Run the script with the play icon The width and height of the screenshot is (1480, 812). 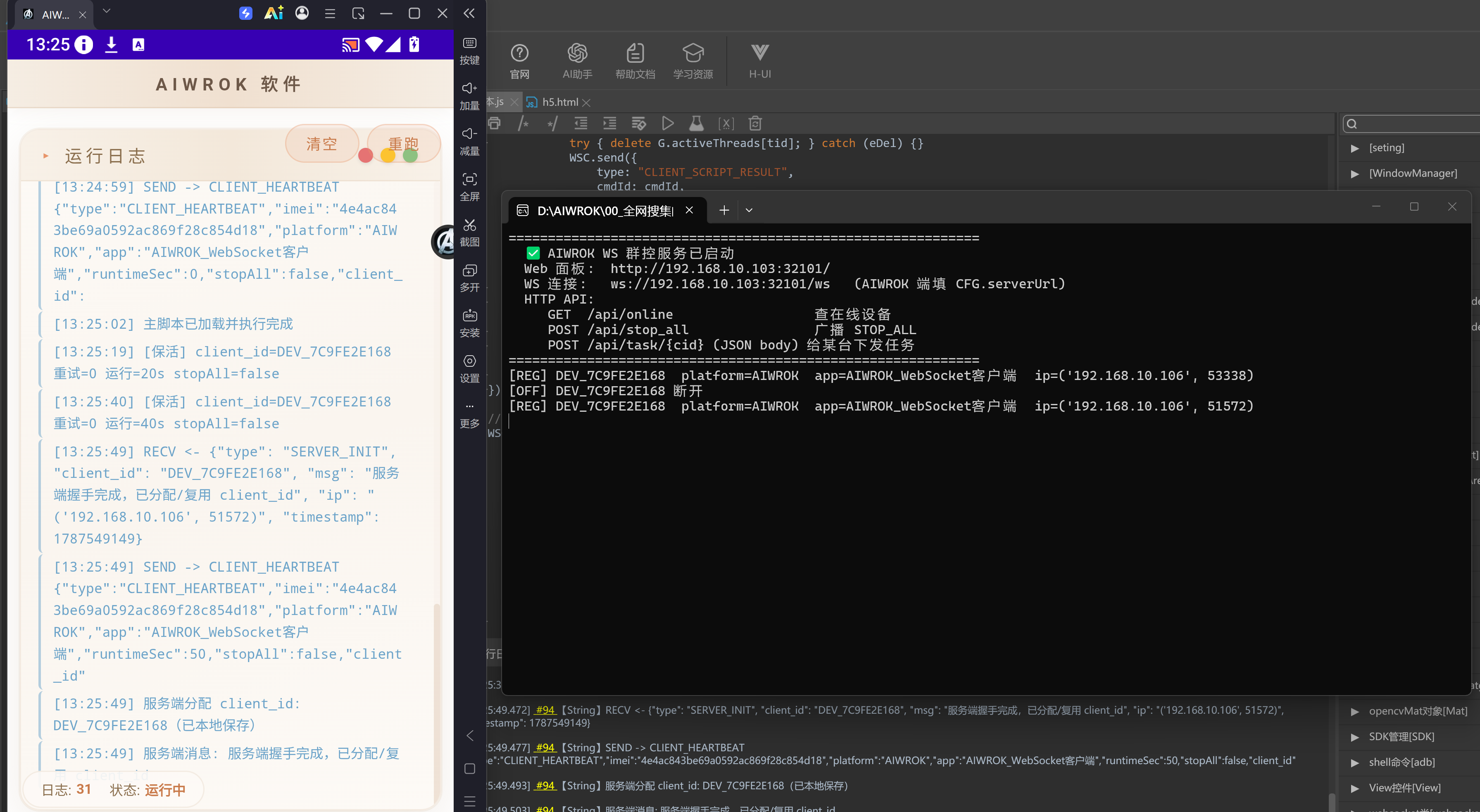pyautogui.click(x=668, y=123)
